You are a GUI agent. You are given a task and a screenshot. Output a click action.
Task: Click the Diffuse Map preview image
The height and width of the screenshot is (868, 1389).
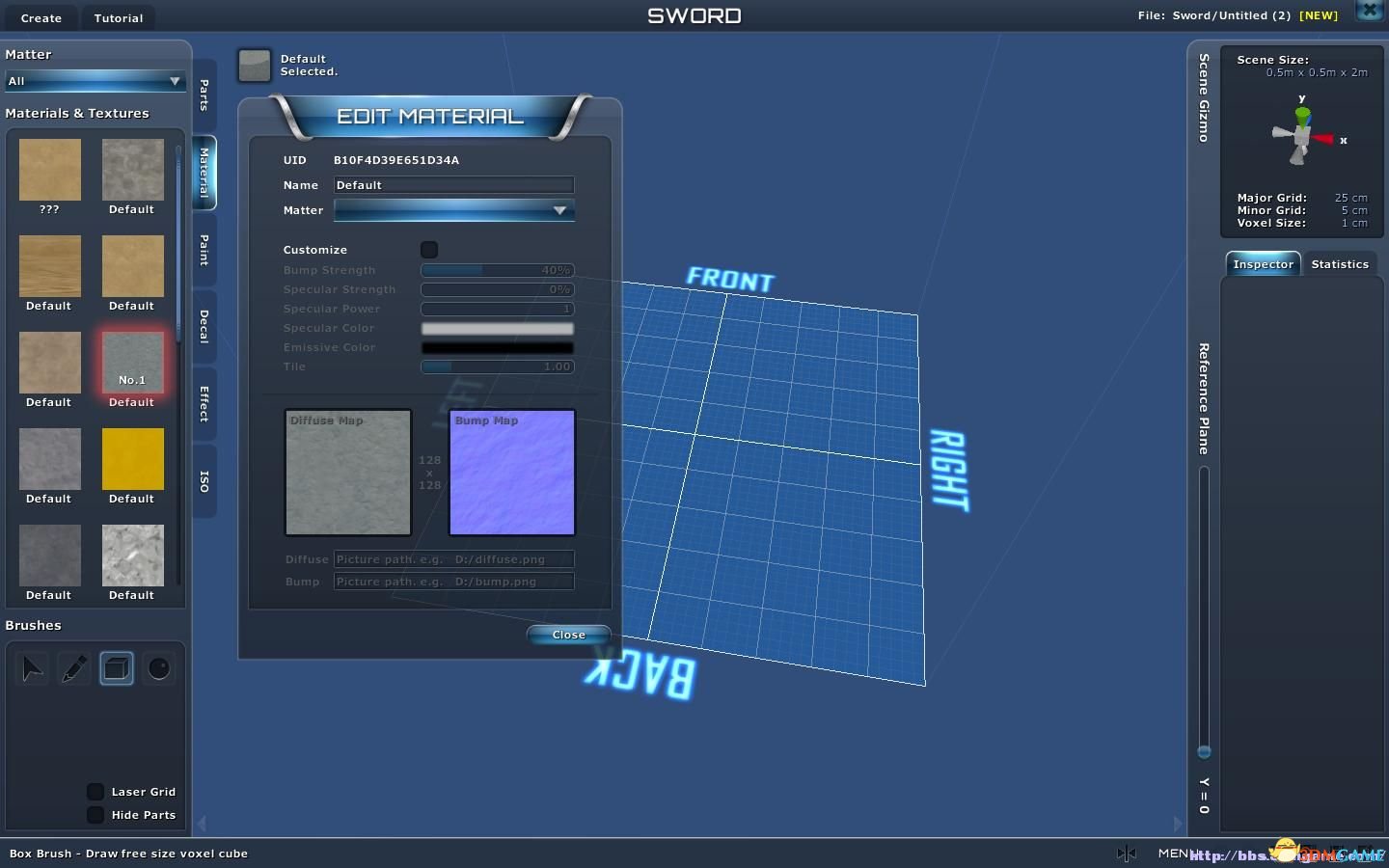[x=348, y=473]
